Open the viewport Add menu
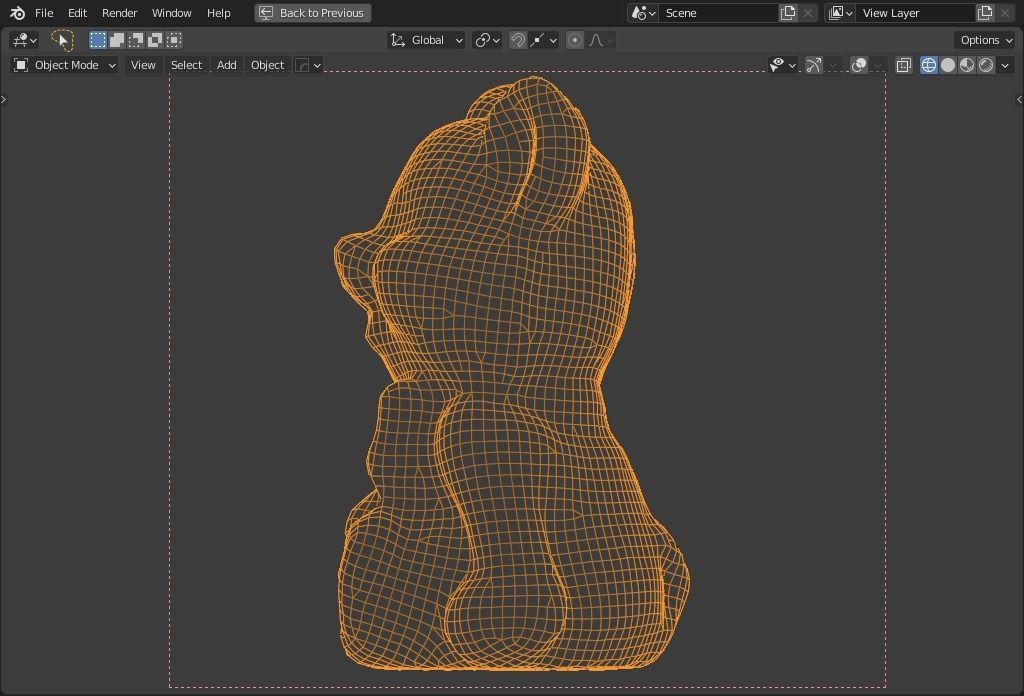The image size is (1024, 696). click(227, 65)
